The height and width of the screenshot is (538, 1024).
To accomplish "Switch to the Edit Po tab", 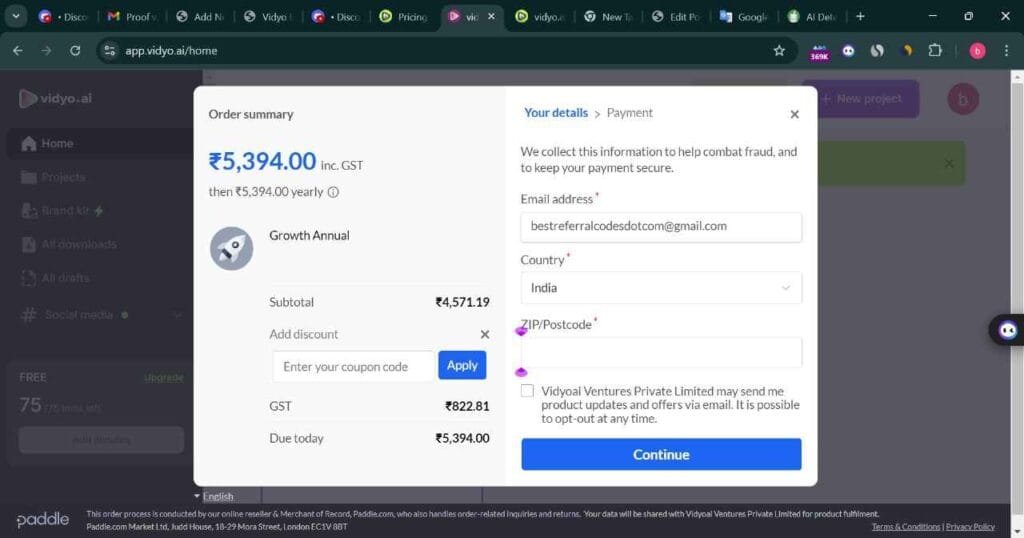I will (676, 16).
